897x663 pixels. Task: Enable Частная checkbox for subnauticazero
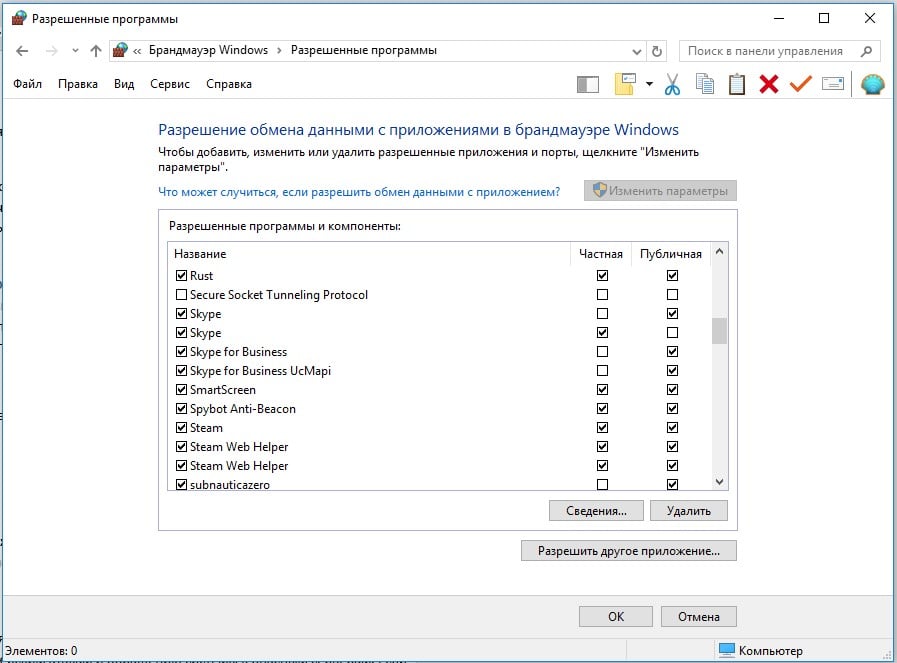tap(602, 485)
